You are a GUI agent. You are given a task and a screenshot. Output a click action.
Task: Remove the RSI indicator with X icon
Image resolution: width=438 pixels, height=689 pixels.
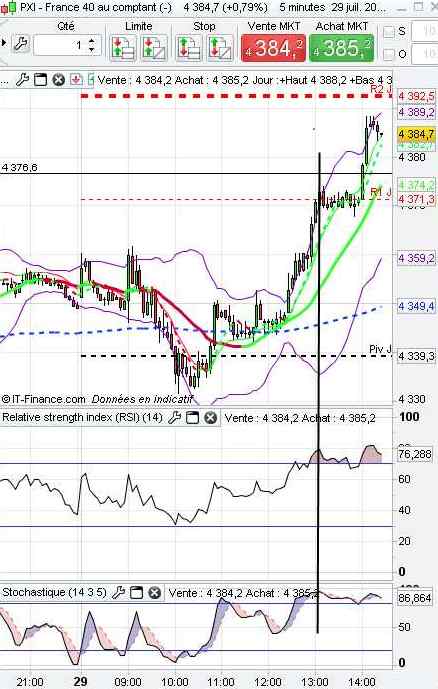pyautogui.click(x=211, y=417)
